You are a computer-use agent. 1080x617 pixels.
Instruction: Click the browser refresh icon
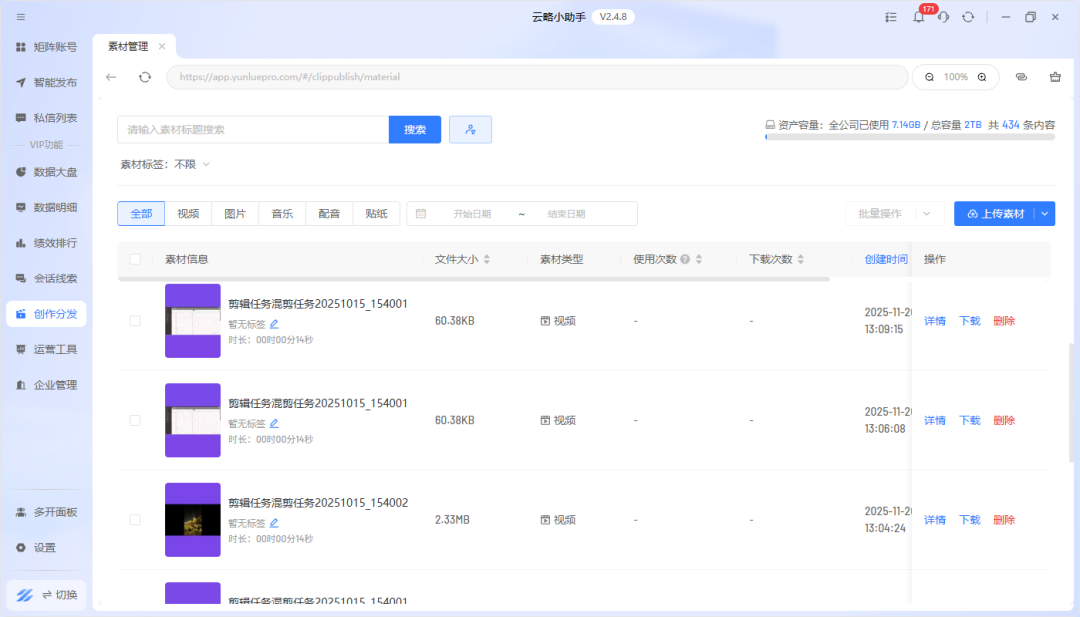click(145, 77)
